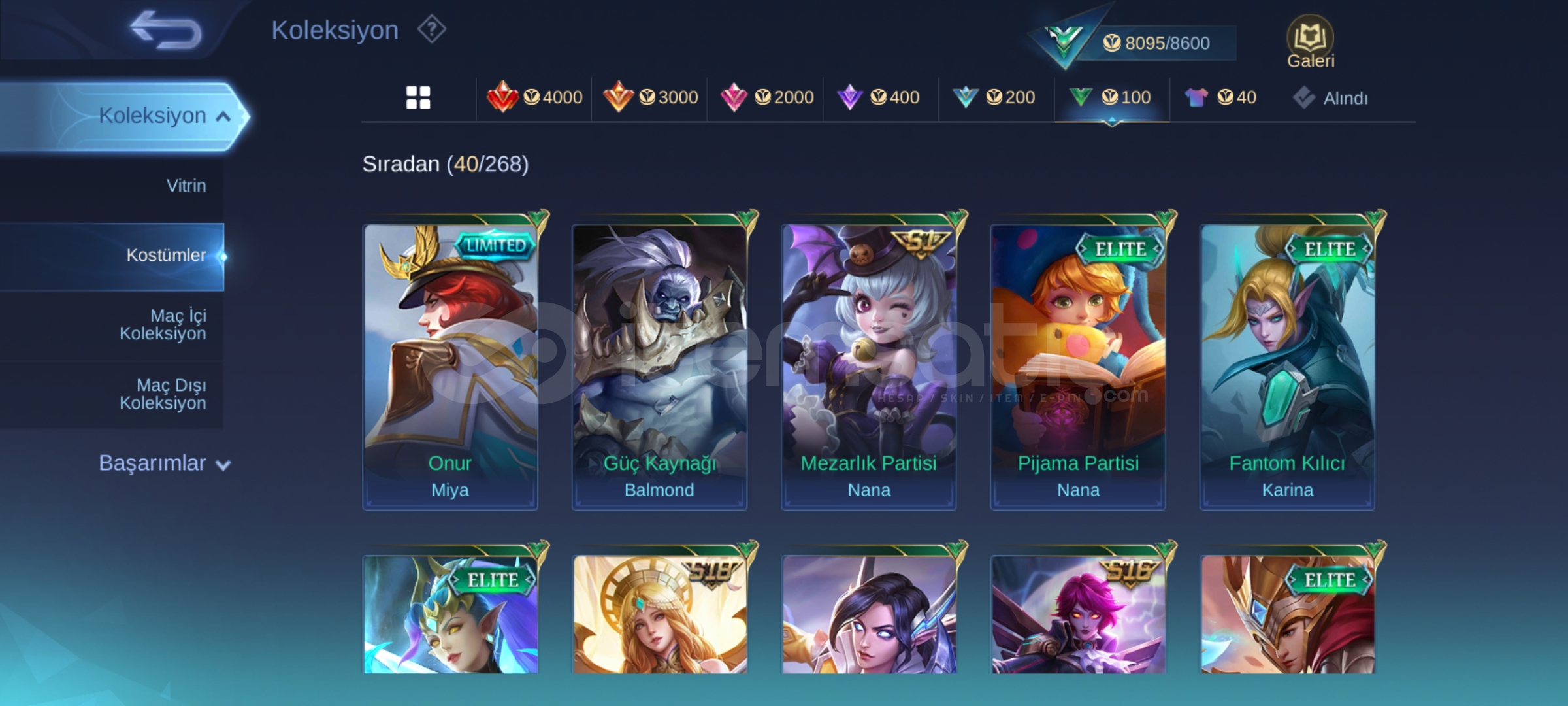Select the green 100-point filter tab
Viewport: 1568px width, 706px height.
tap(1110, 97)
